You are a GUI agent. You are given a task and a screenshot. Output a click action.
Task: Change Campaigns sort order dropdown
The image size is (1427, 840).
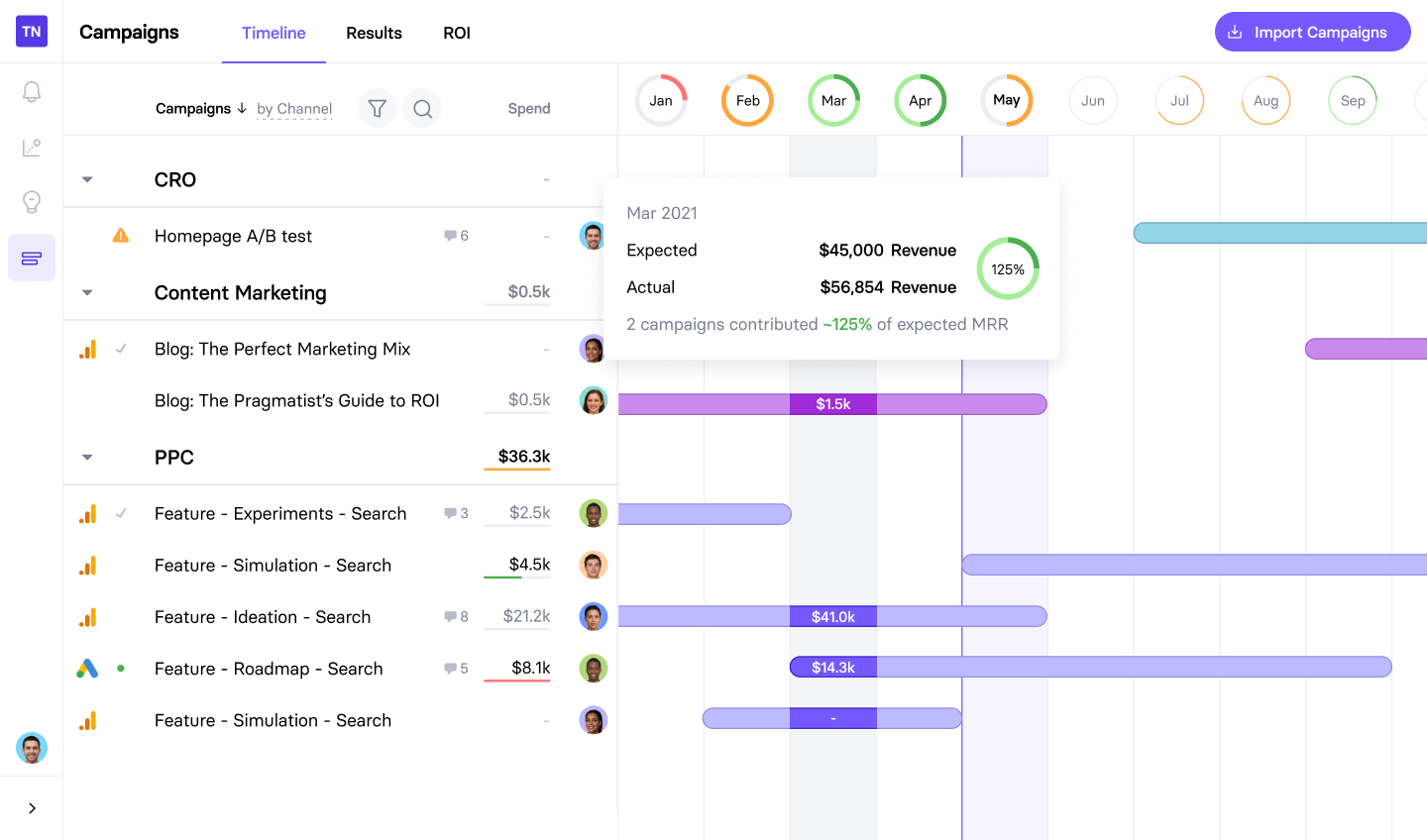click(x=201, y=108)
